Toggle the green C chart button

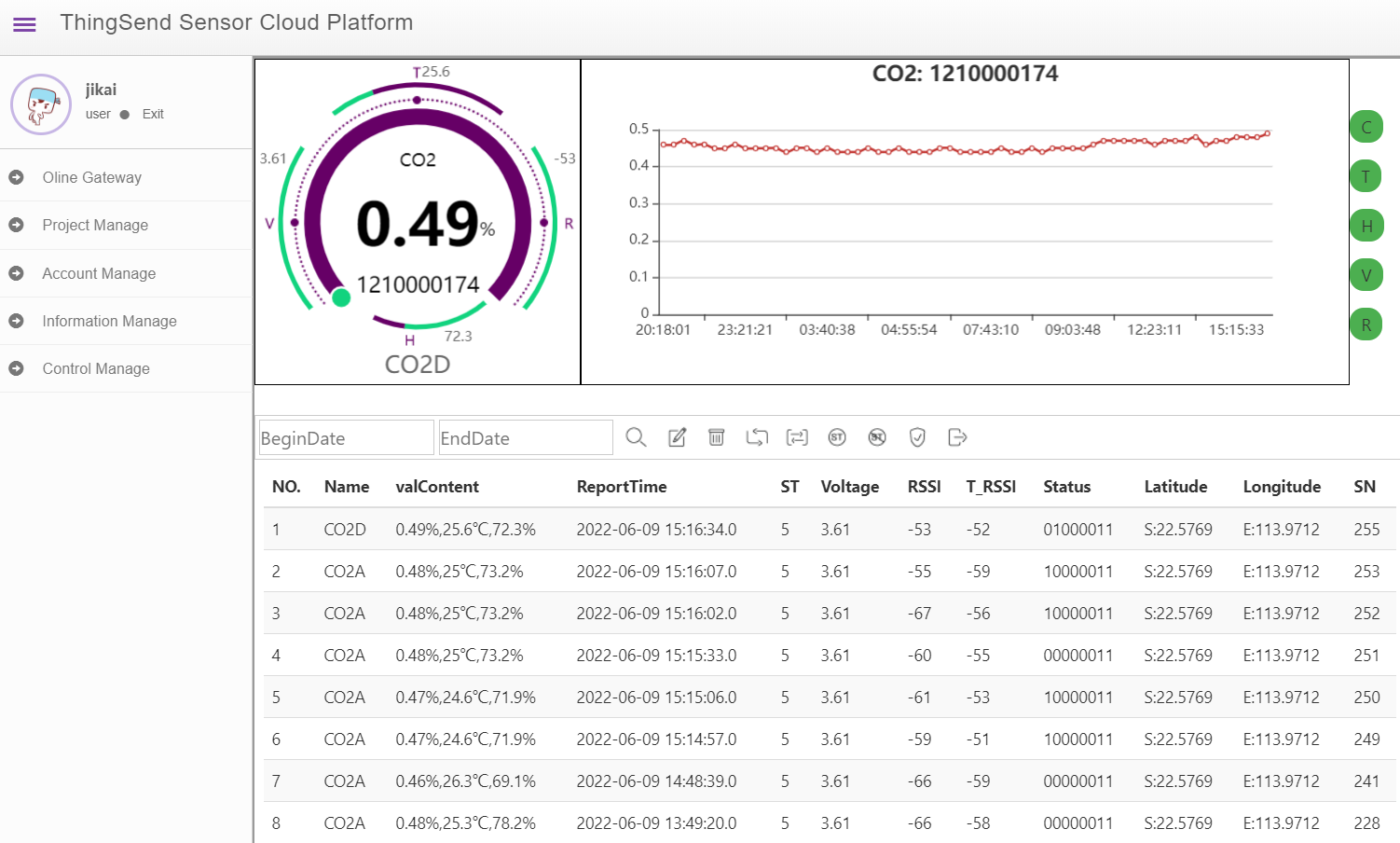pyautogui.click(x=1366, y=127)
